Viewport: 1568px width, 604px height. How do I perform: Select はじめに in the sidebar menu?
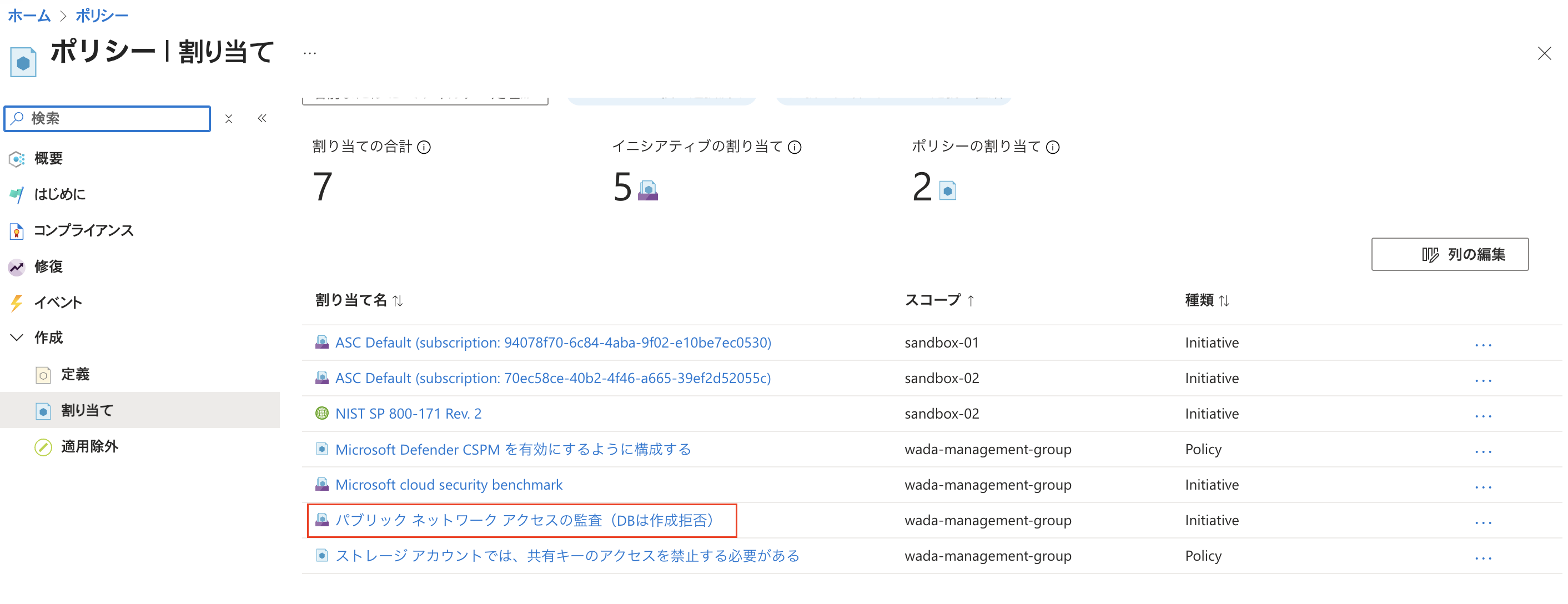tap(59, 195)
